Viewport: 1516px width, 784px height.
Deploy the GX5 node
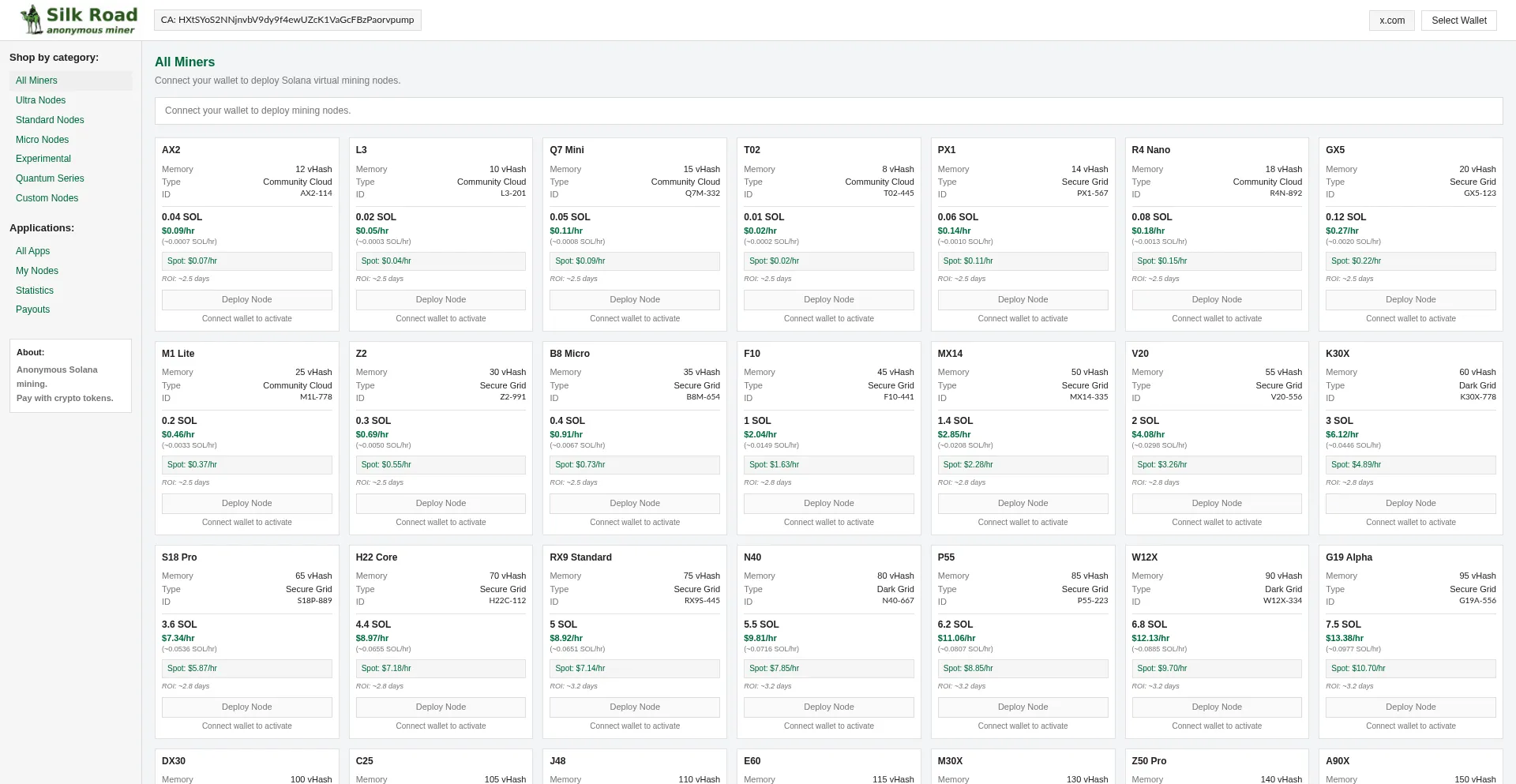point(1410,300)
